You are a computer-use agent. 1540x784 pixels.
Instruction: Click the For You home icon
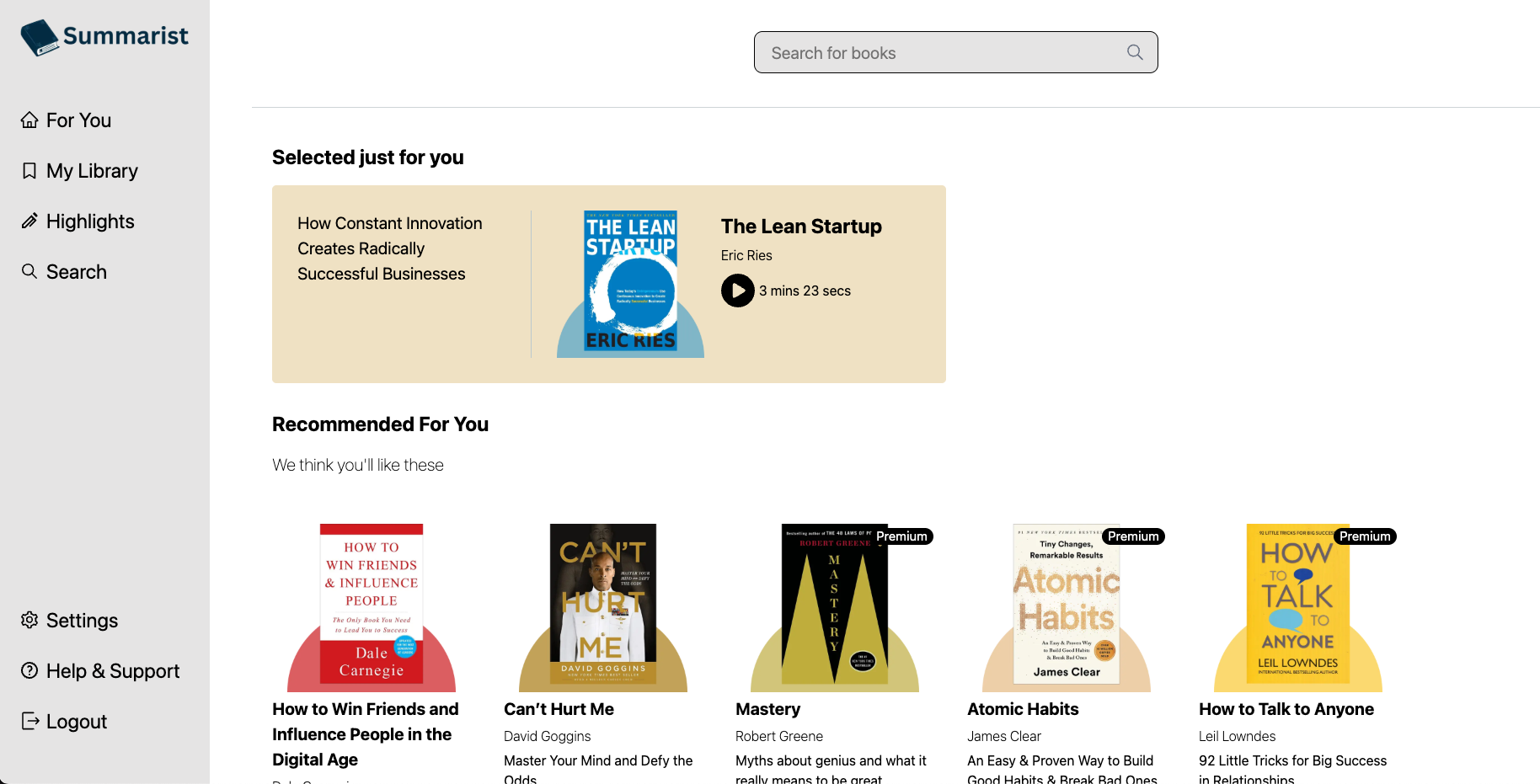[29, 120]
